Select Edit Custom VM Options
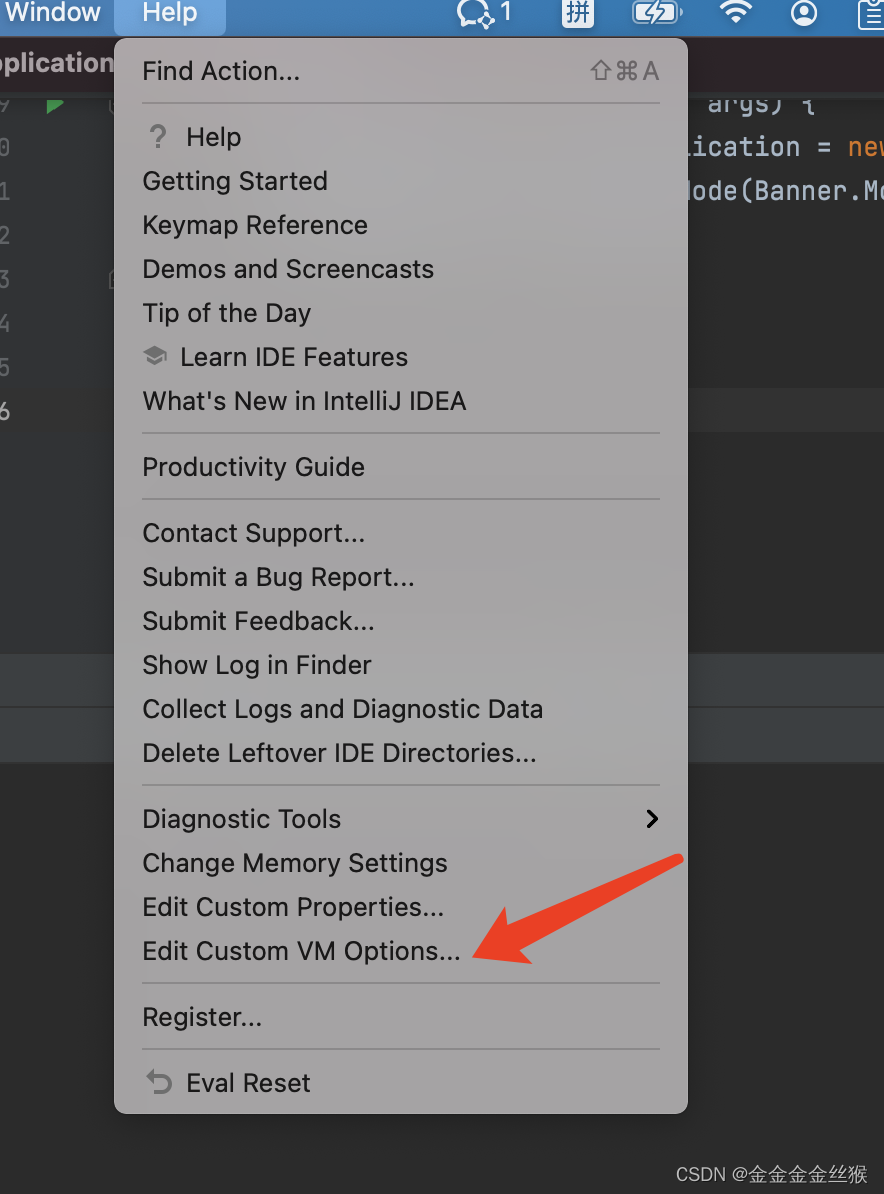The height and width of the screenshot is (1194, 884). [301, 951]
